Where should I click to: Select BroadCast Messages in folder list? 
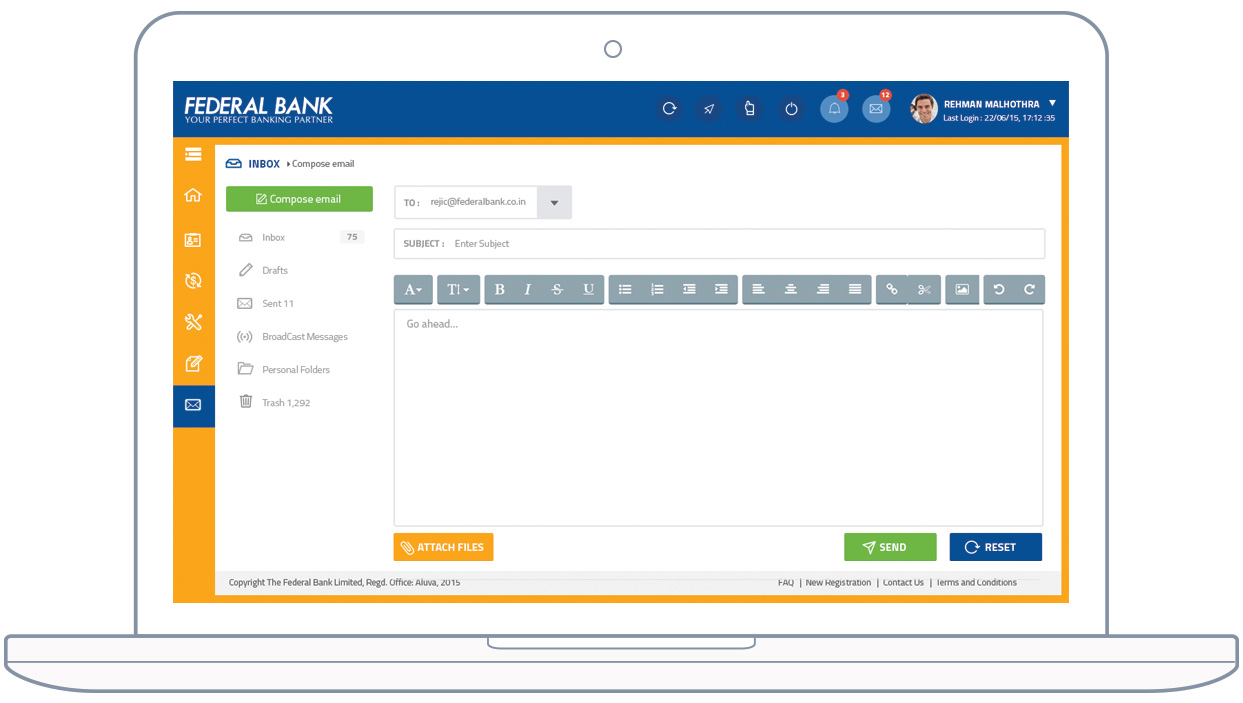coord(304,337)
